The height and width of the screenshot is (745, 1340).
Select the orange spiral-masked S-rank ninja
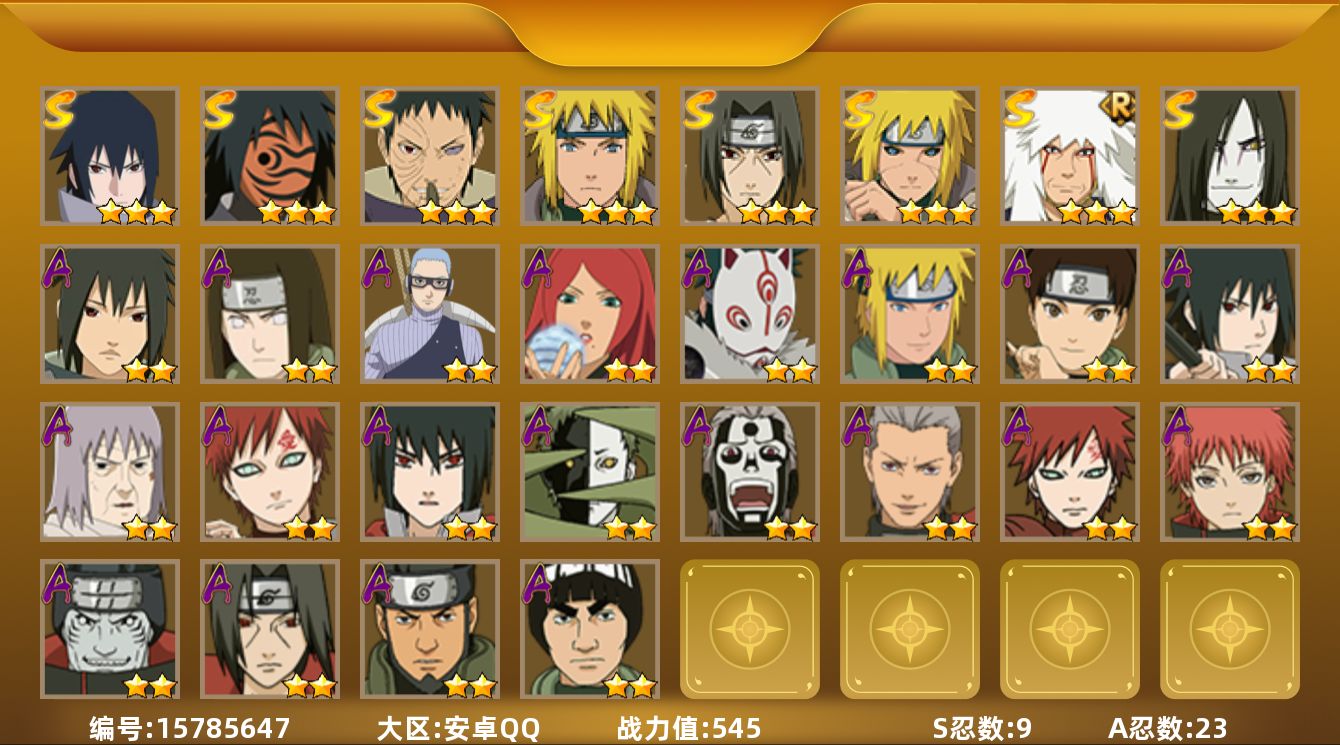(270, 156)
